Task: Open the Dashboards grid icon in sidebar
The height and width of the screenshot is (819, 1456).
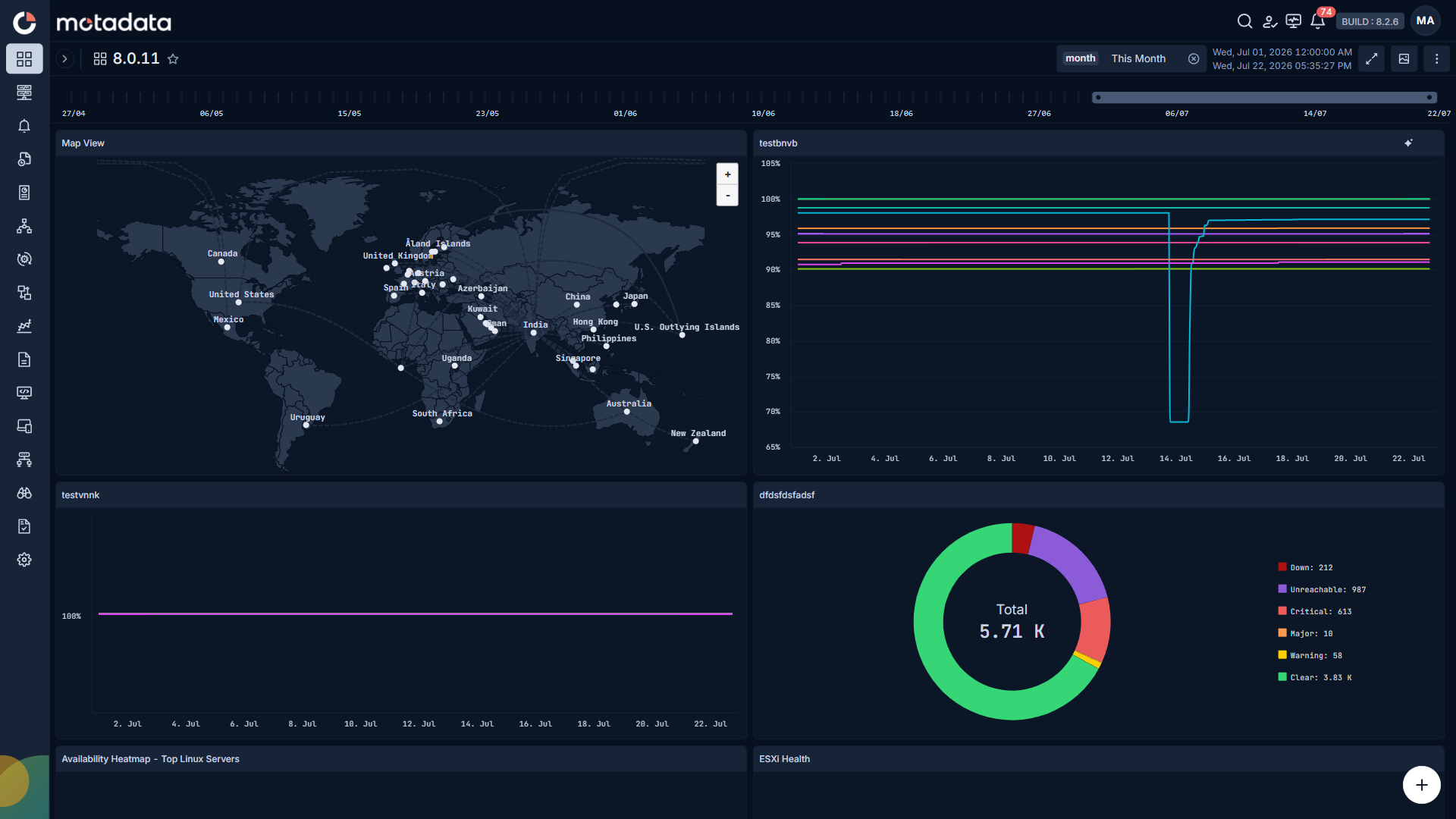Action: pyautogui.click(x=24, y=58)
